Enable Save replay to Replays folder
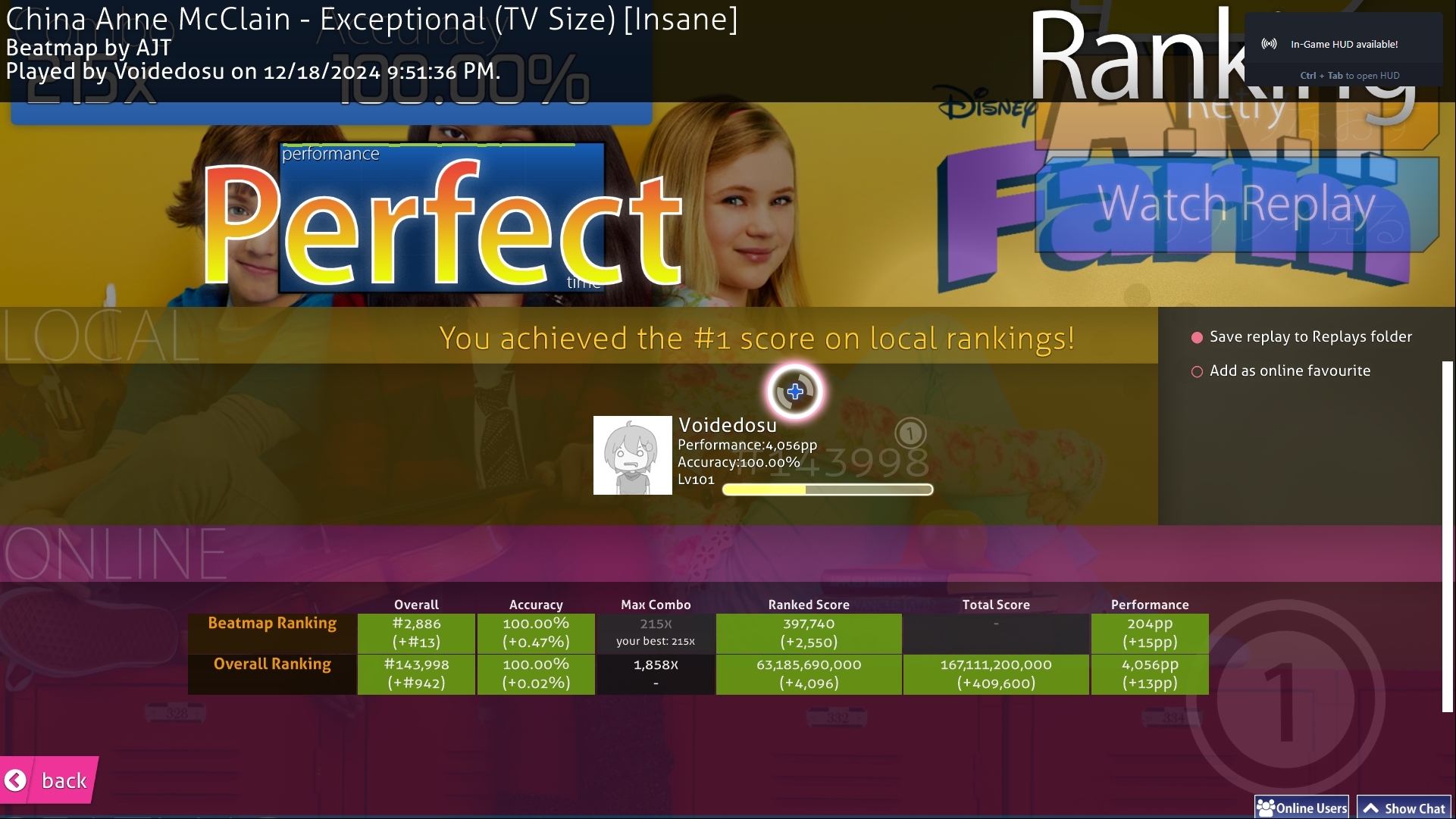Viewport: 1456px width, 819px height. [1302, 336]
